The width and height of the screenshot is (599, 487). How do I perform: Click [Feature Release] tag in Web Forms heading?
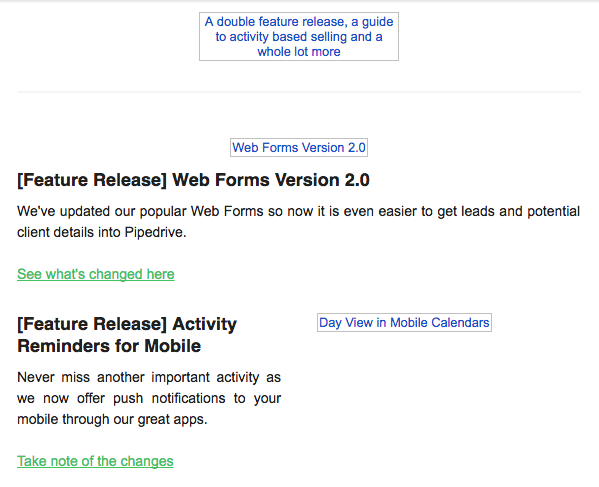92,180
